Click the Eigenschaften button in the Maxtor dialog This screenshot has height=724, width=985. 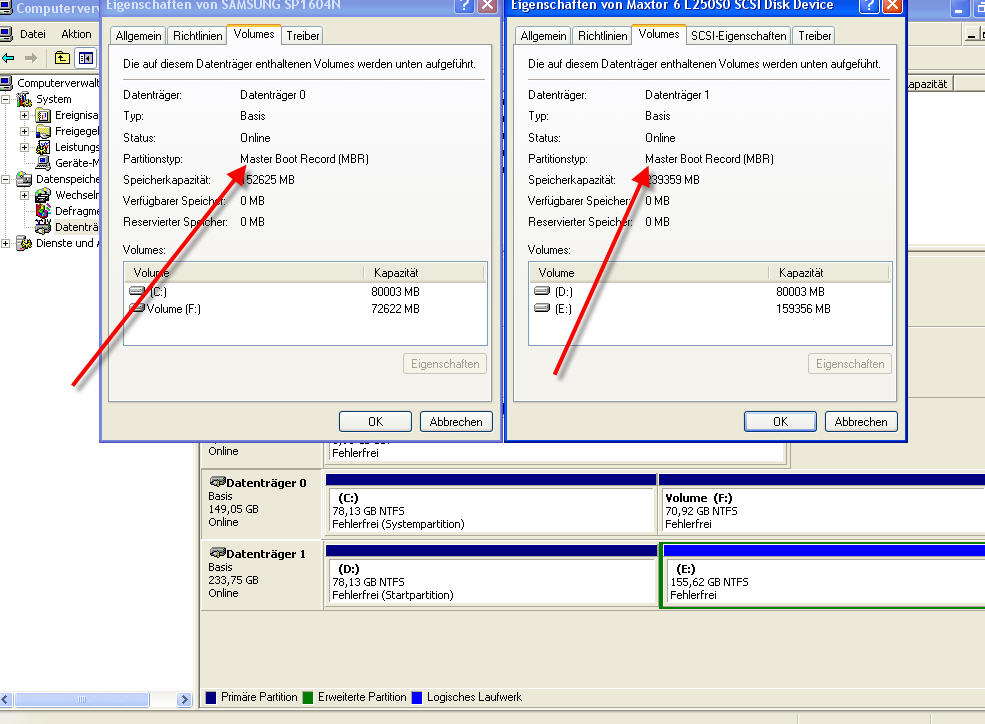click(x=850, y=364)
